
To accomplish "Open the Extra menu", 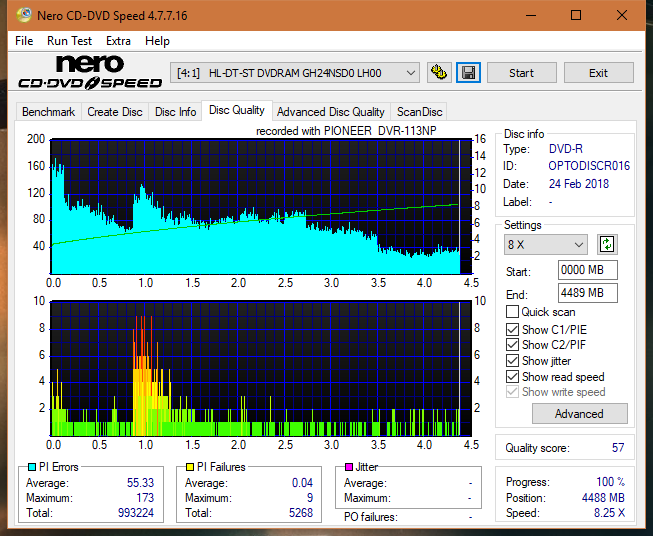I will coord(118,41).
